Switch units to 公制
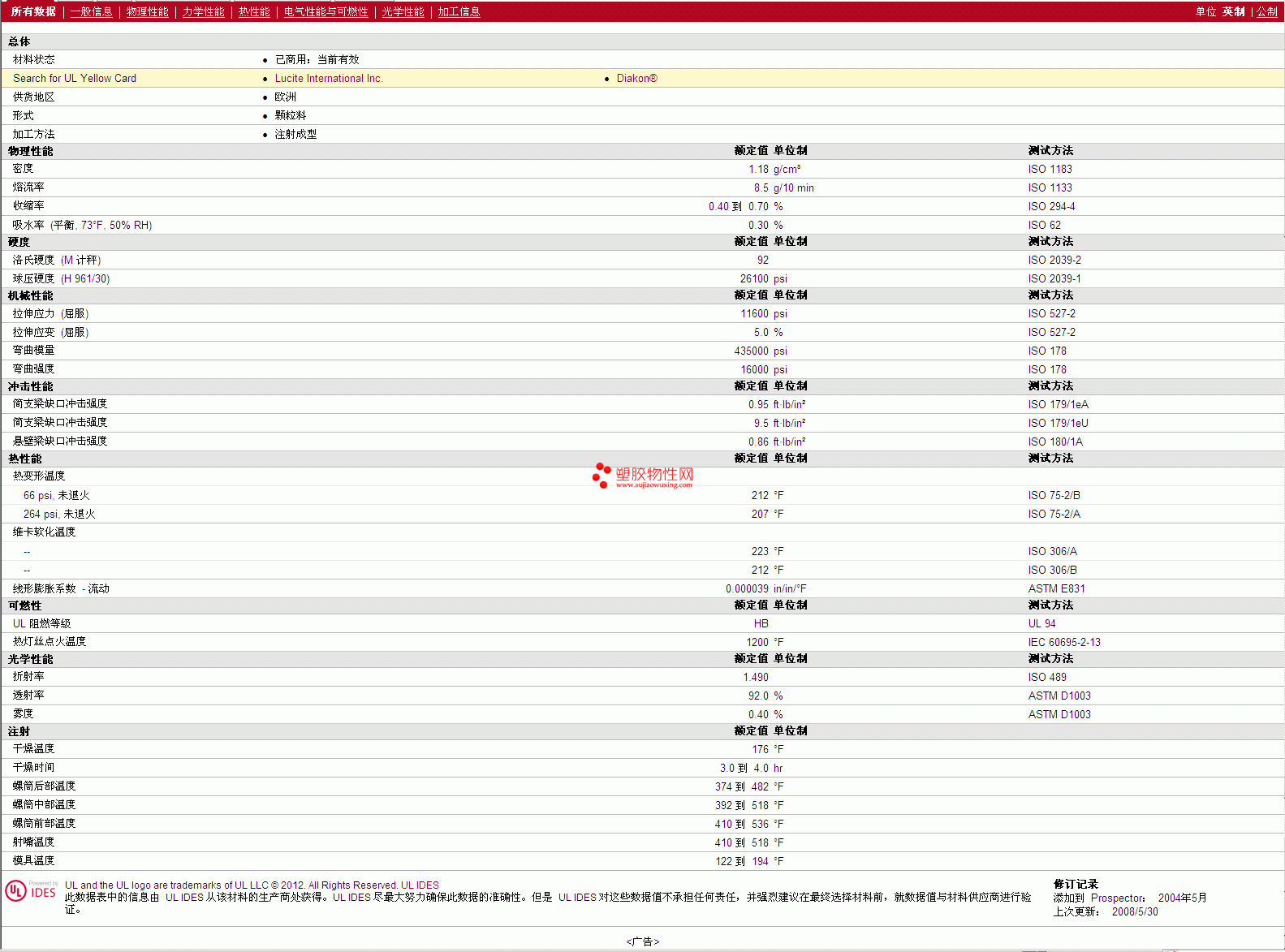This screenshot has width=1285, height=952. click(1266, 11)
